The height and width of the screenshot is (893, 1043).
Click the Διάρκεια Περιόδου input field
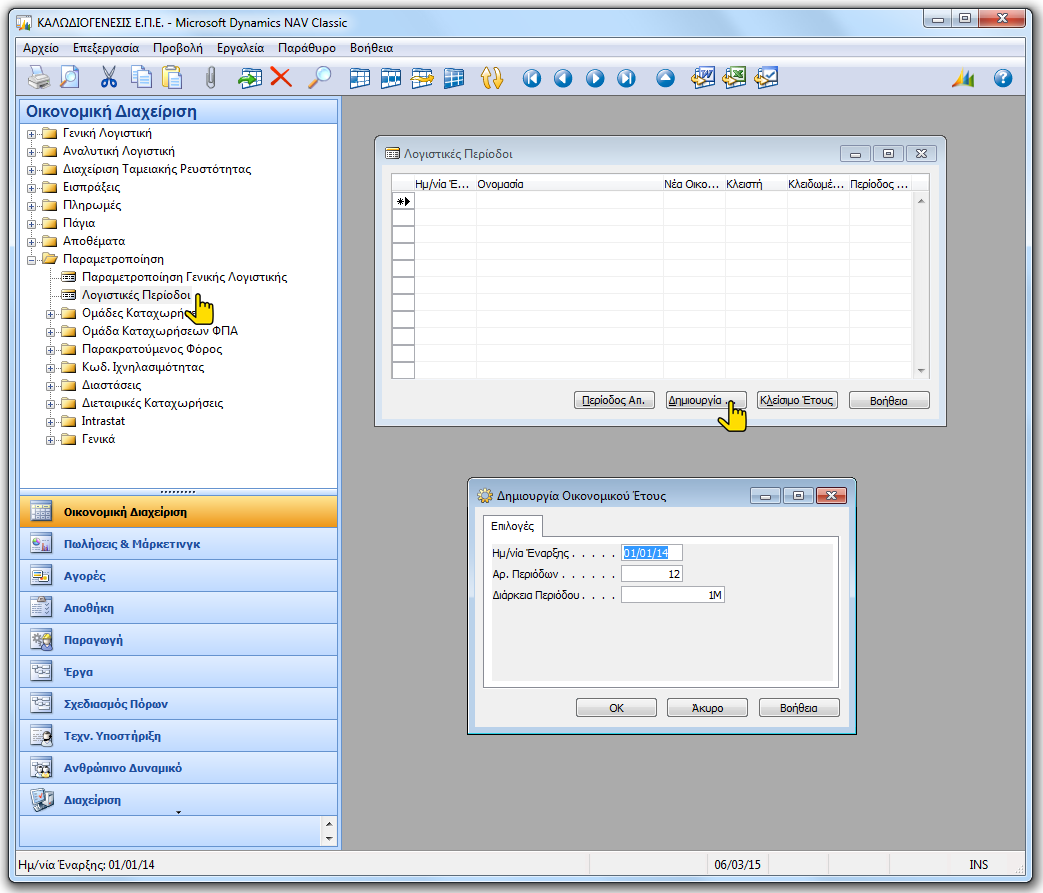672,596
